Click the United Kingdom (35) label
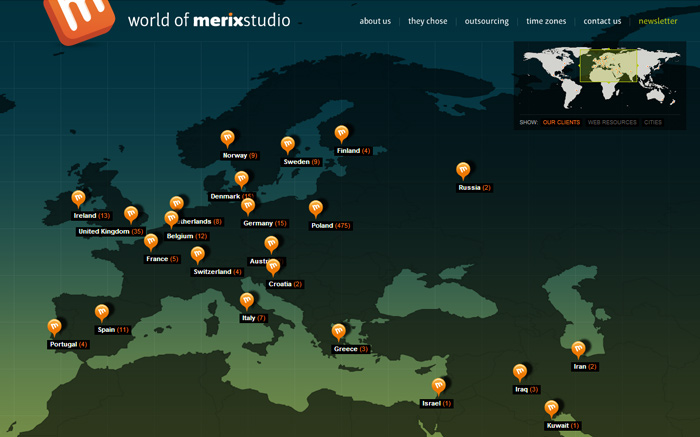The width and height of the screenshot is (700, 437). (x=111, y=232)
